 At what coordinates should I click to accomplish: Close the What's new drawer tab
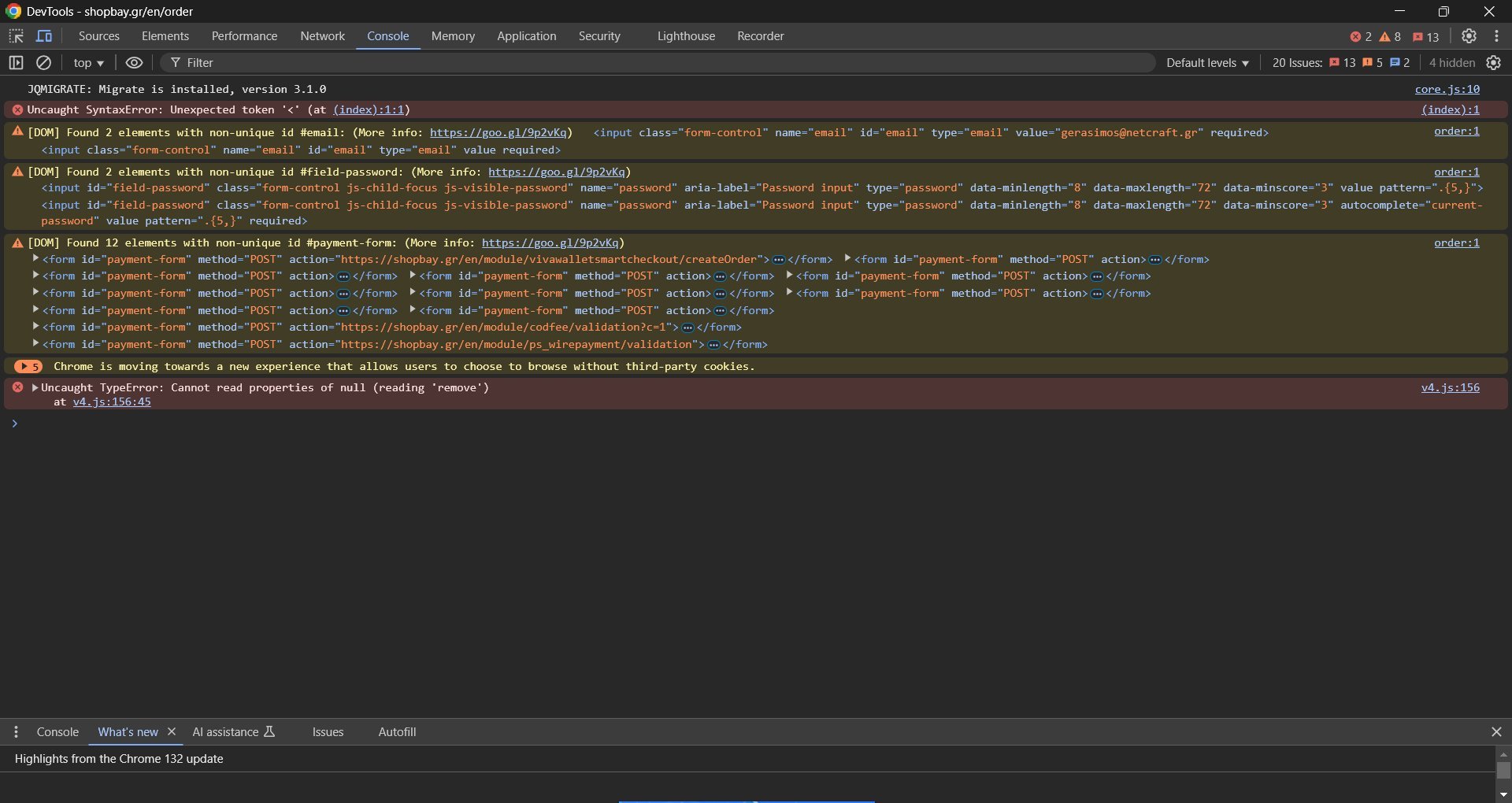(172, 731)
